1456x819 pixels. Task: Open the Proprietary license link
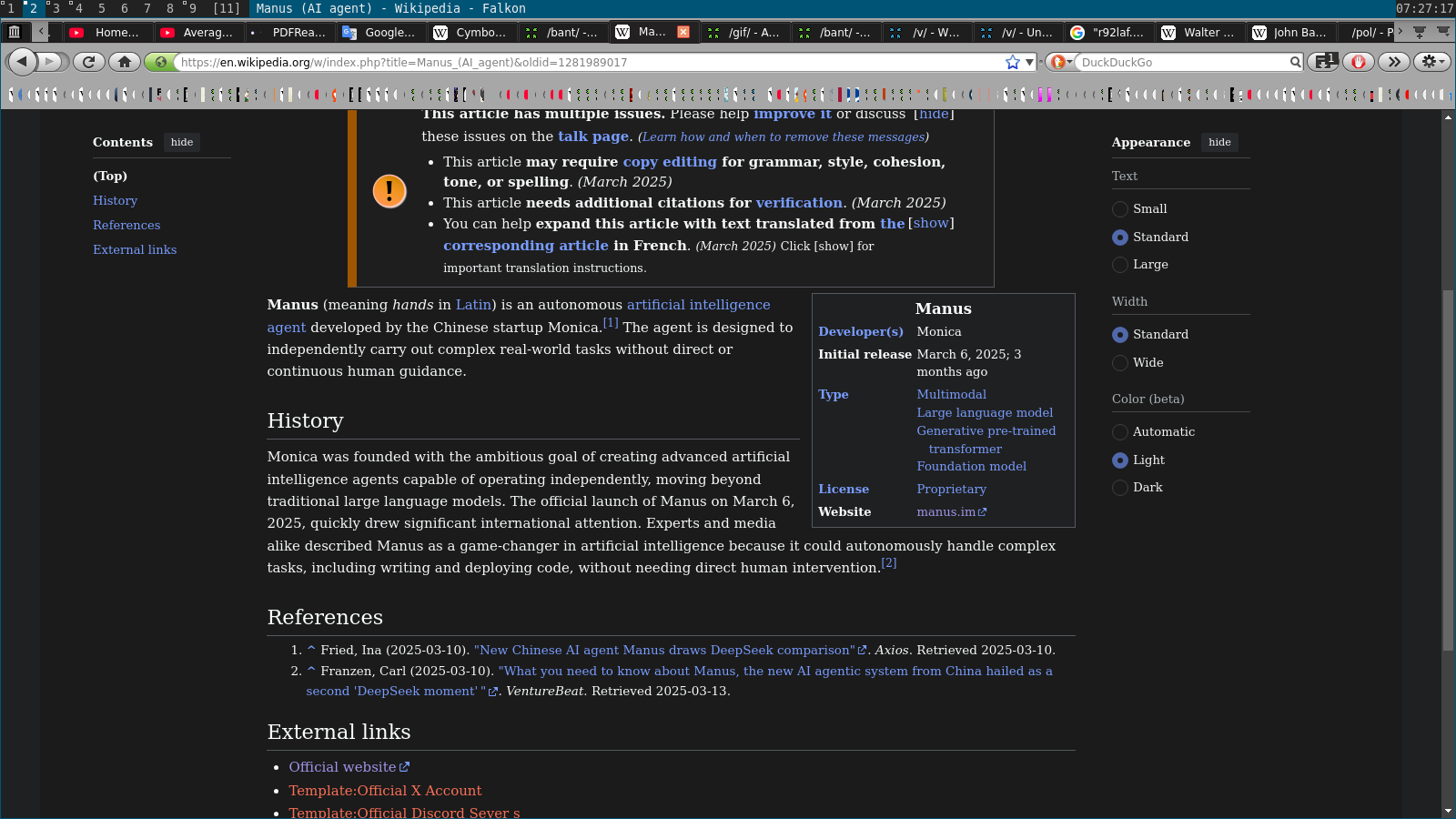[951, 489]
